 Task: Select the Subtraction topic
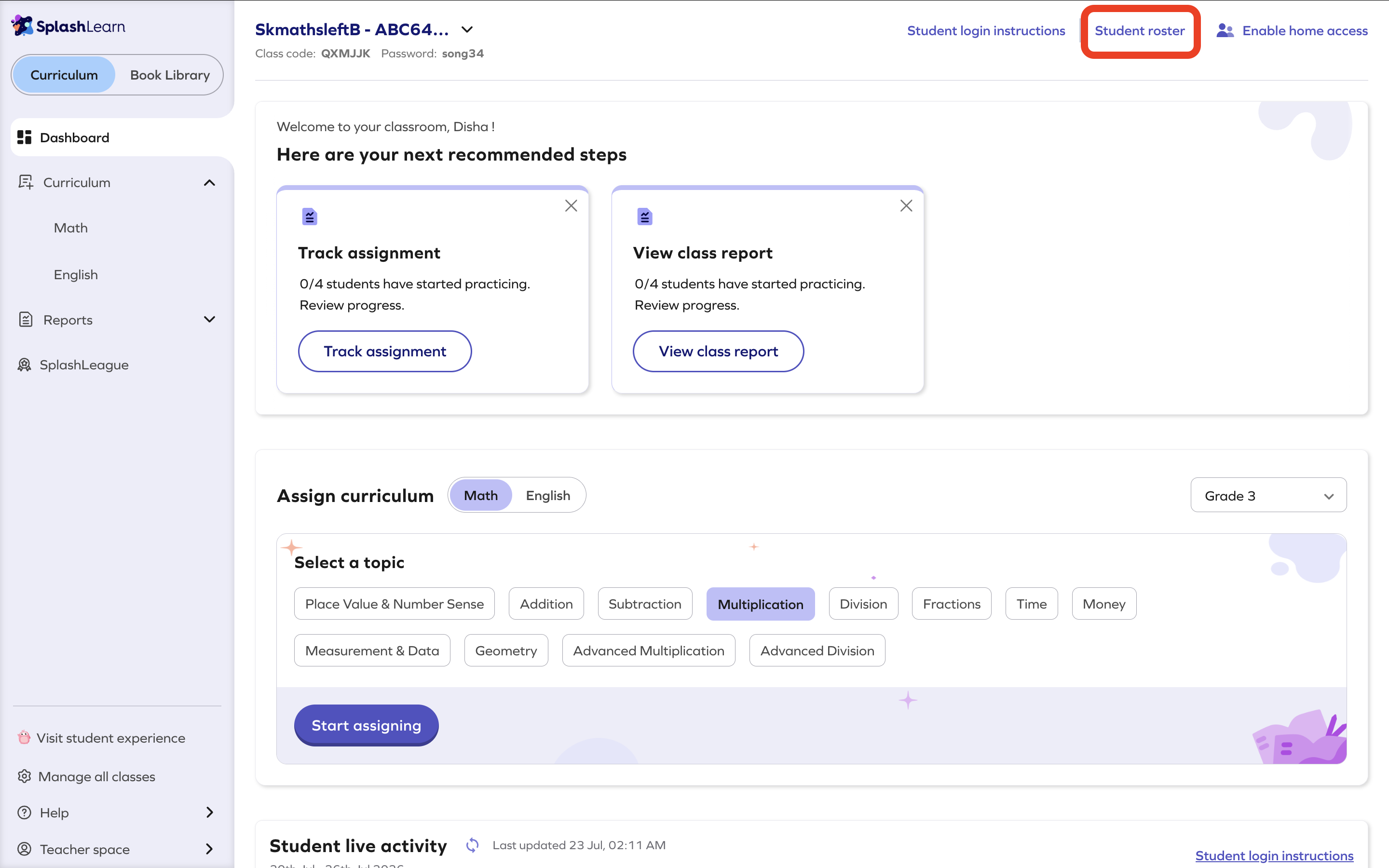click(644, 604)
